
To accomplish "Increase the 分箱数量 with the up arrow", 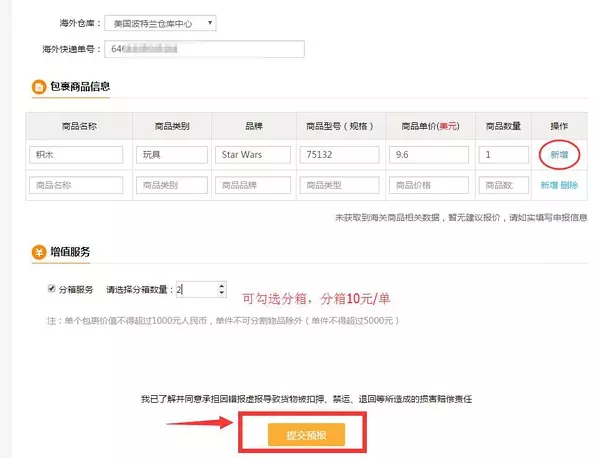I will pyautogui.click(x=222, y=286).
